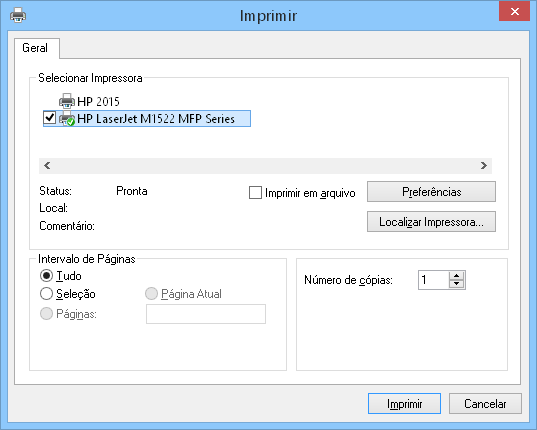Select the Páginas radio button
This screenshot has height=430, width=537.
click(46, 314)
